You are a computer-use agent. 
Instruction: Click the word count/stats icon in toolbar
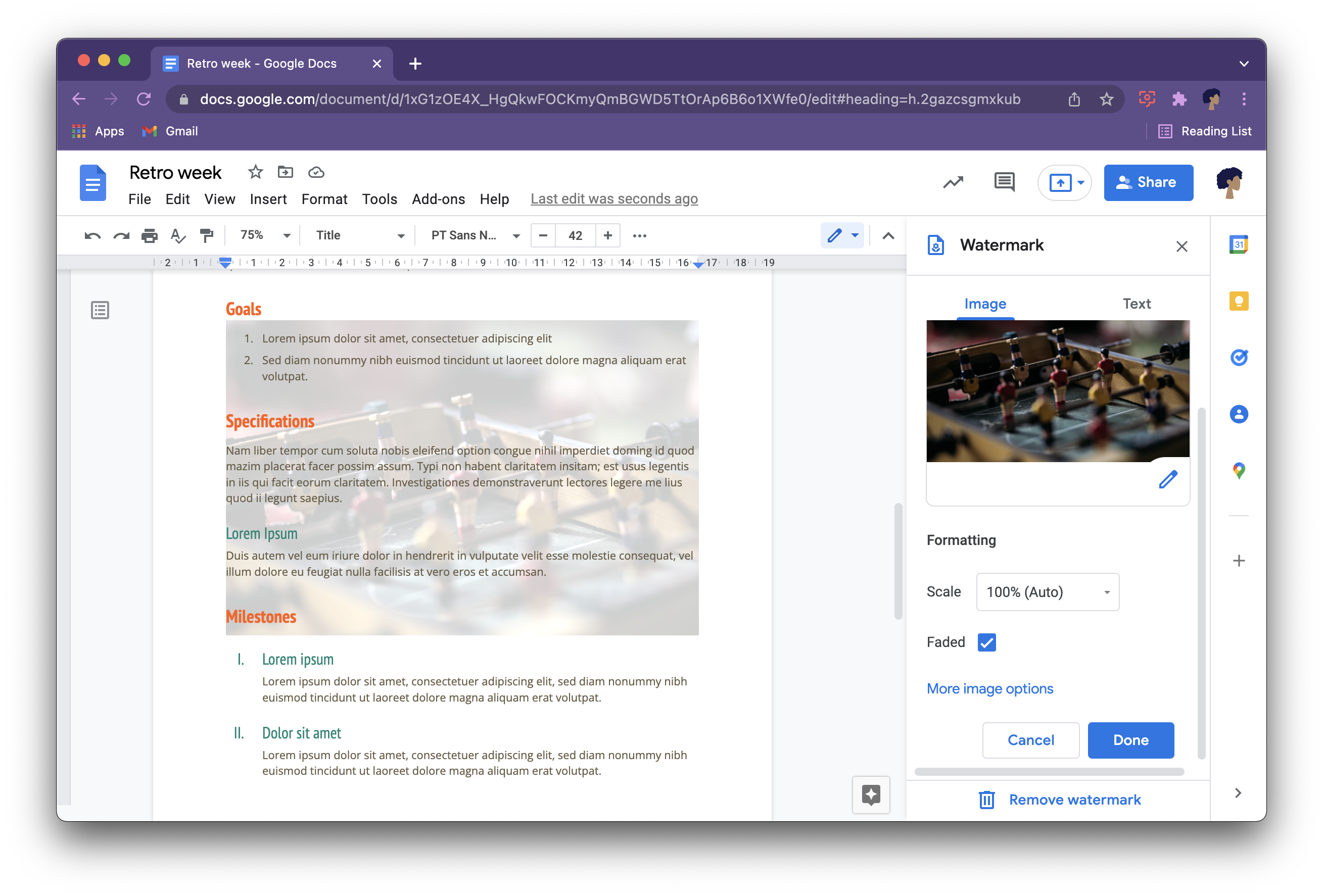952,182
